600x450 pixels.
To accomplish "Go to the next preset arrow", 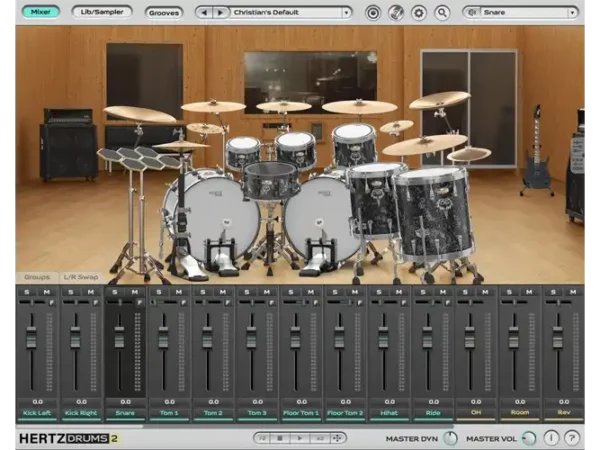I will click(x=220, y=13).
